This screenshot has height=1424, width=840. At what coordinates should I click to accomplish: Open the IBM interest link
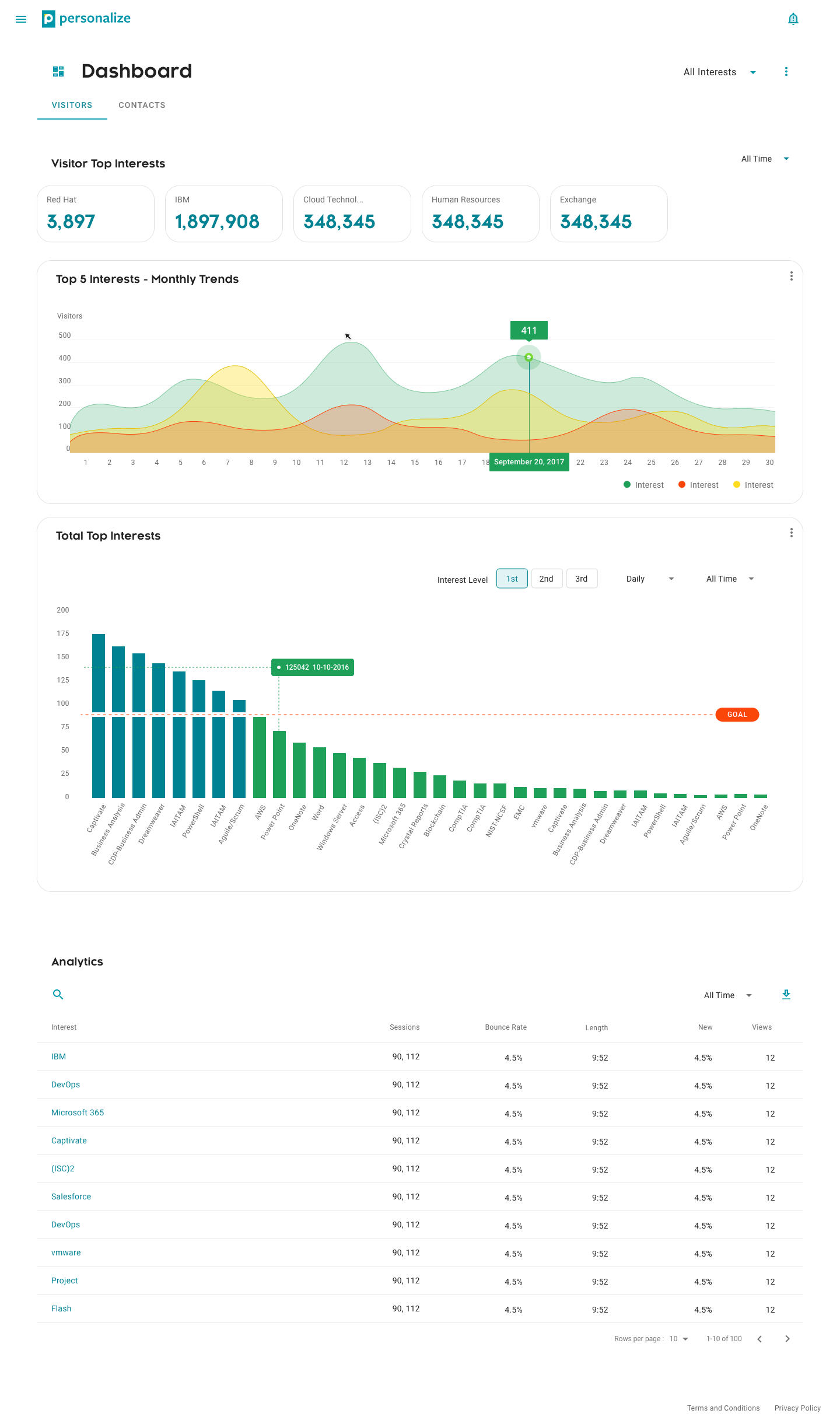[x=58, y=1056]
